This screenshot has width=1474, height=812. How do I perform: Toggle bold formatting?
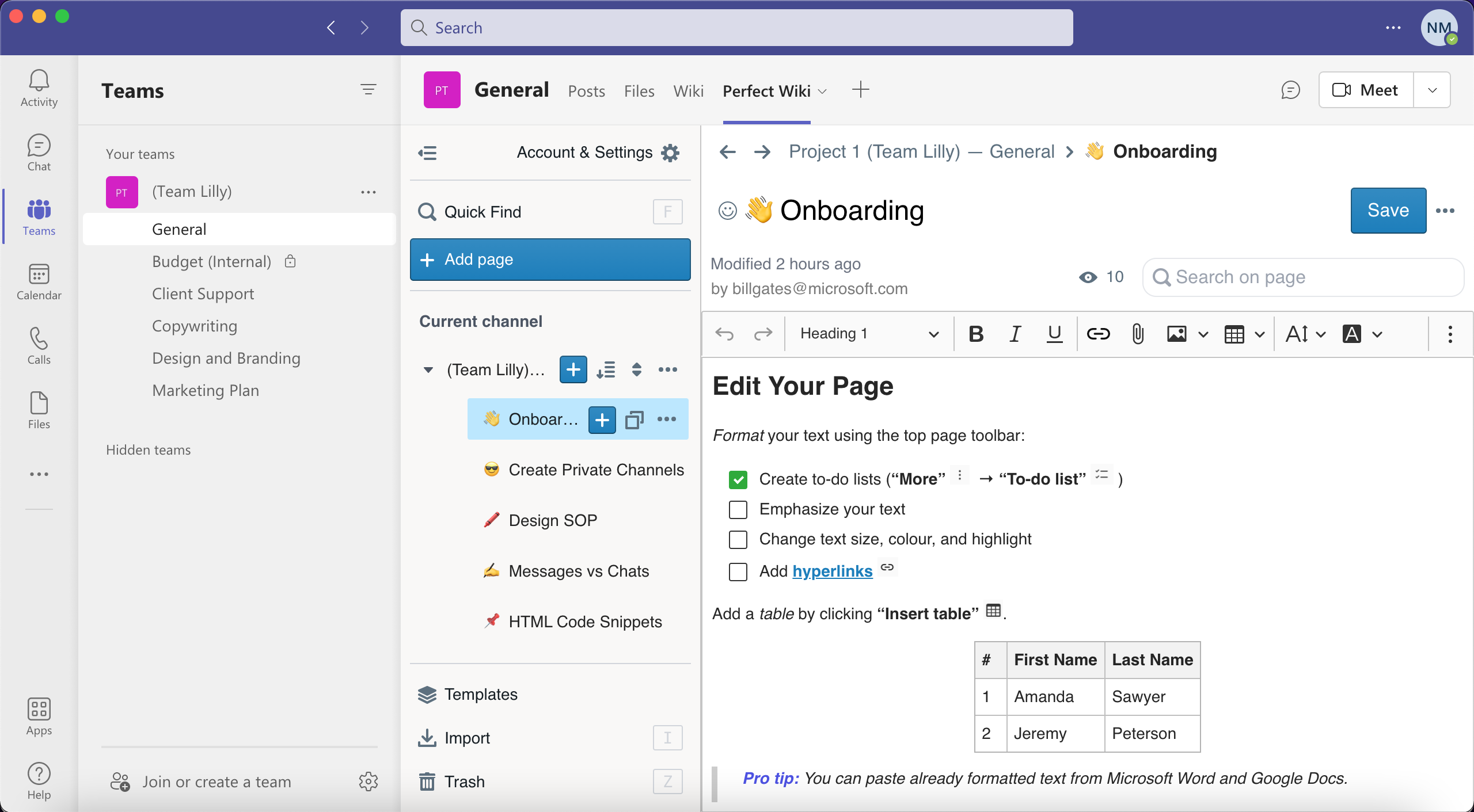tap(976, 334)
